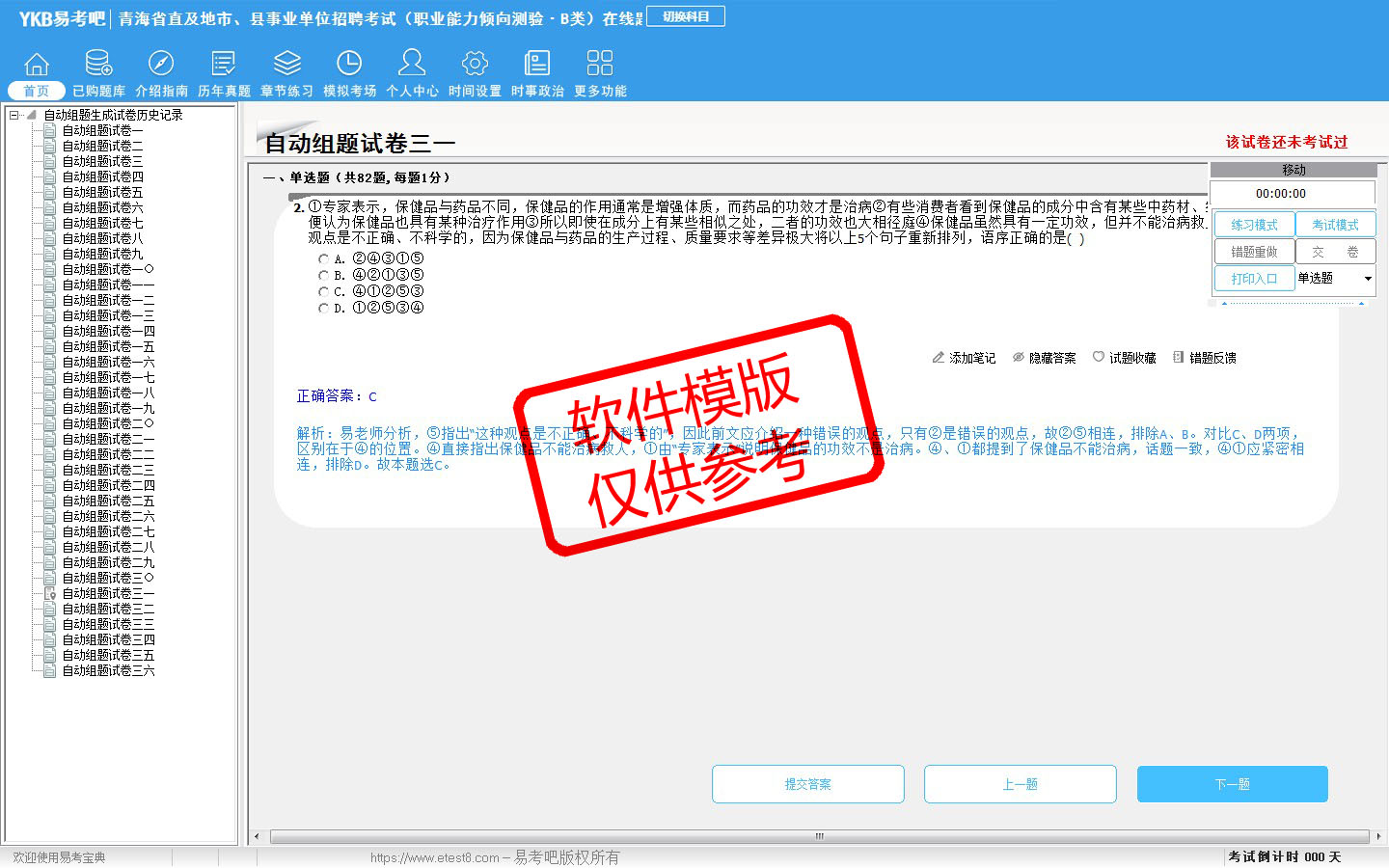This screenshot has width=1389, height=868.
Task: Select answer option A radio button
Action: pyautogui.click(x=324, y=258)
